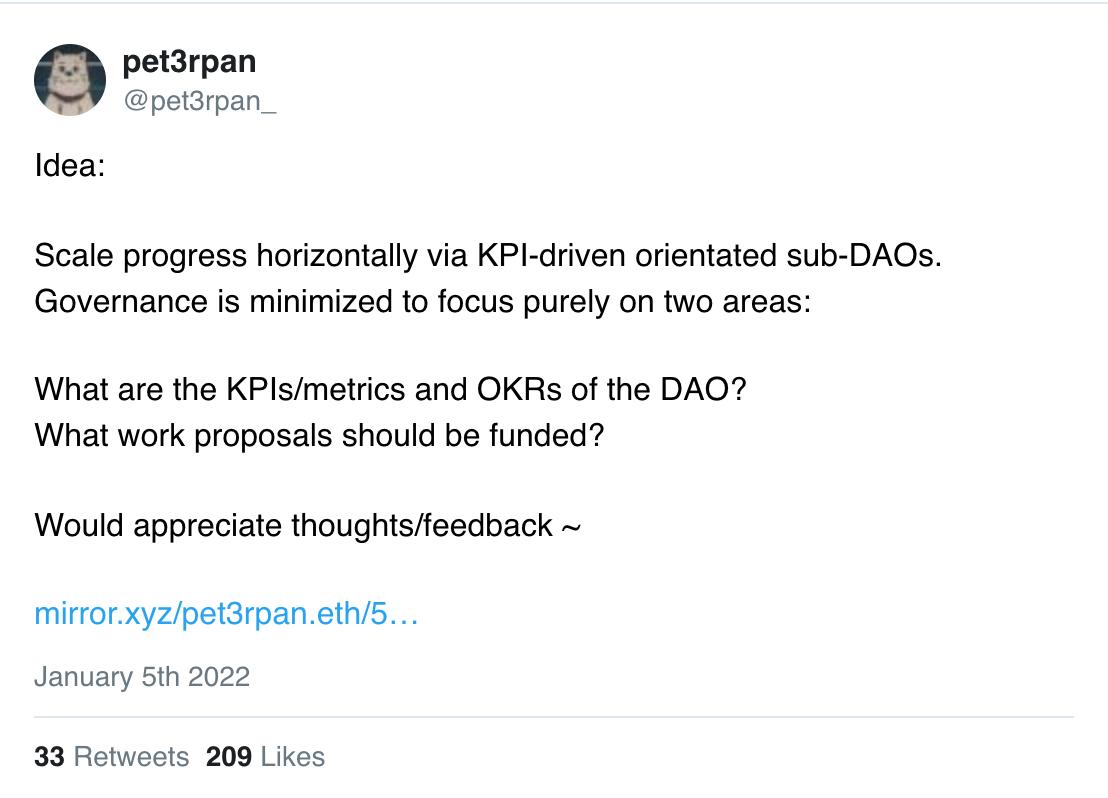Open the pet3rpan display name profile
Screen dimensions: 1108x798
pos(189,62)
